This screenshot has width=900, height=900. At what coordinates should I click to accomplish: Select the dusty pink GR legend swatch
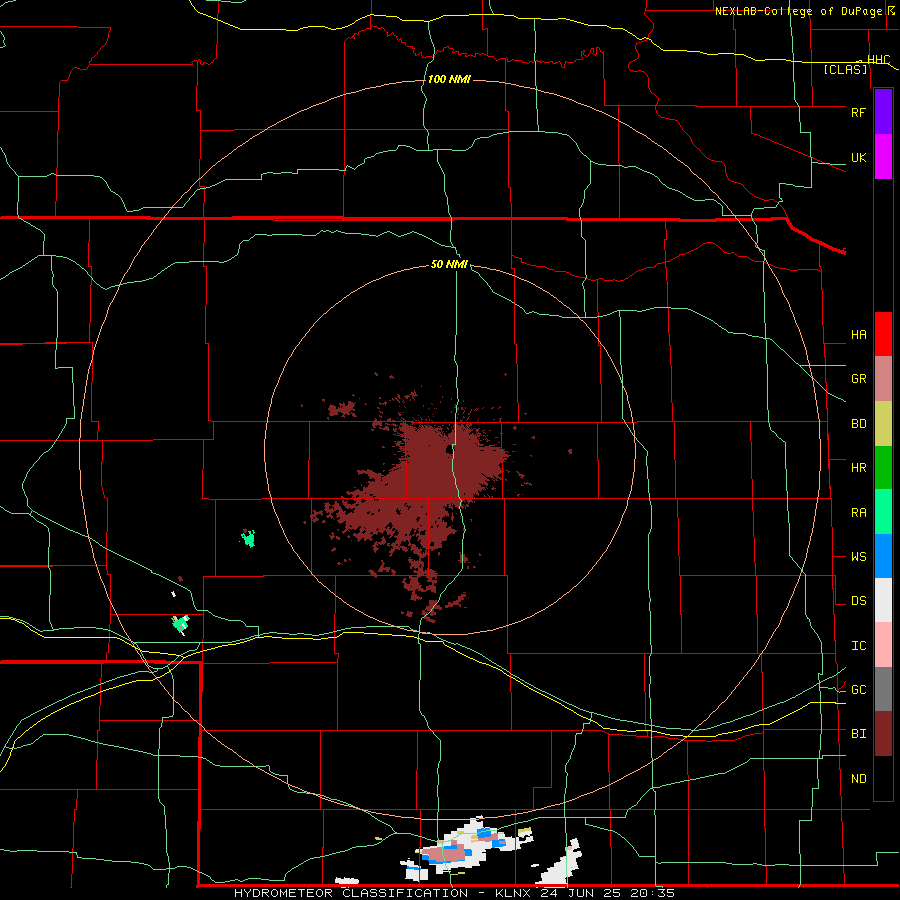[x=883, y=379]
